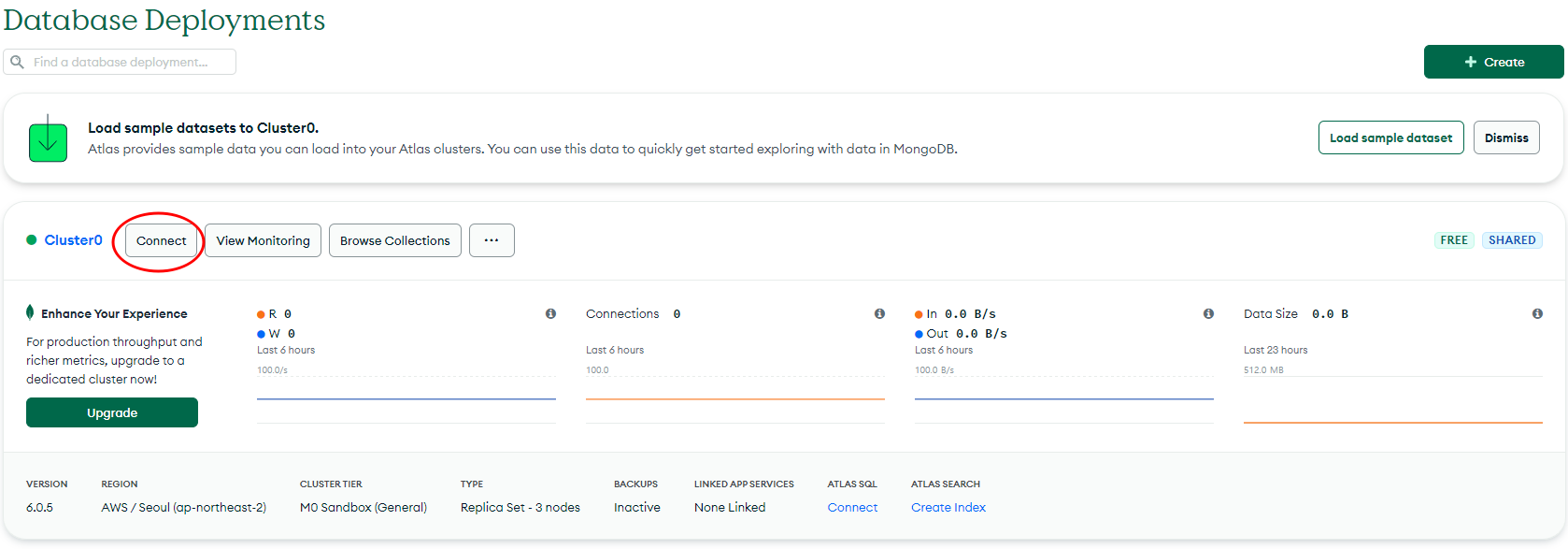Click the orange R legend dot
The width and height of the screenshot is (1568, 549).
coord(261,314)
